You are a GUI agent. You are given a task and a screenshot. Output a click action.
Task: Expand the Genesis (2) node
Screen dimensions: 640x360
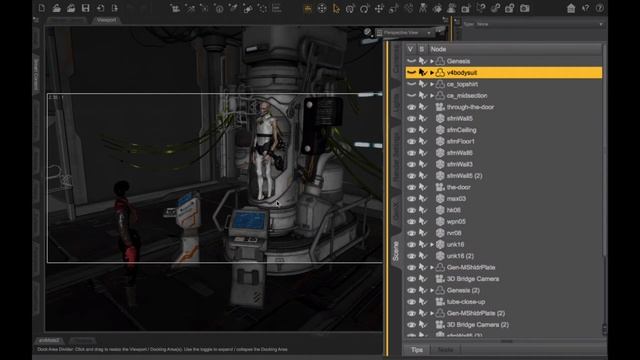click(x=432, y=290)
